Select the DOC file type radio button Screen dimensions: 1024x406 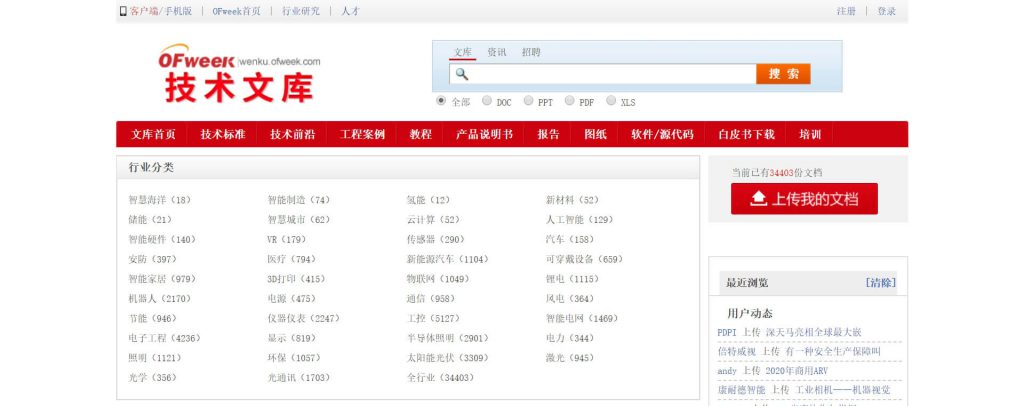[x=487, y=101]
